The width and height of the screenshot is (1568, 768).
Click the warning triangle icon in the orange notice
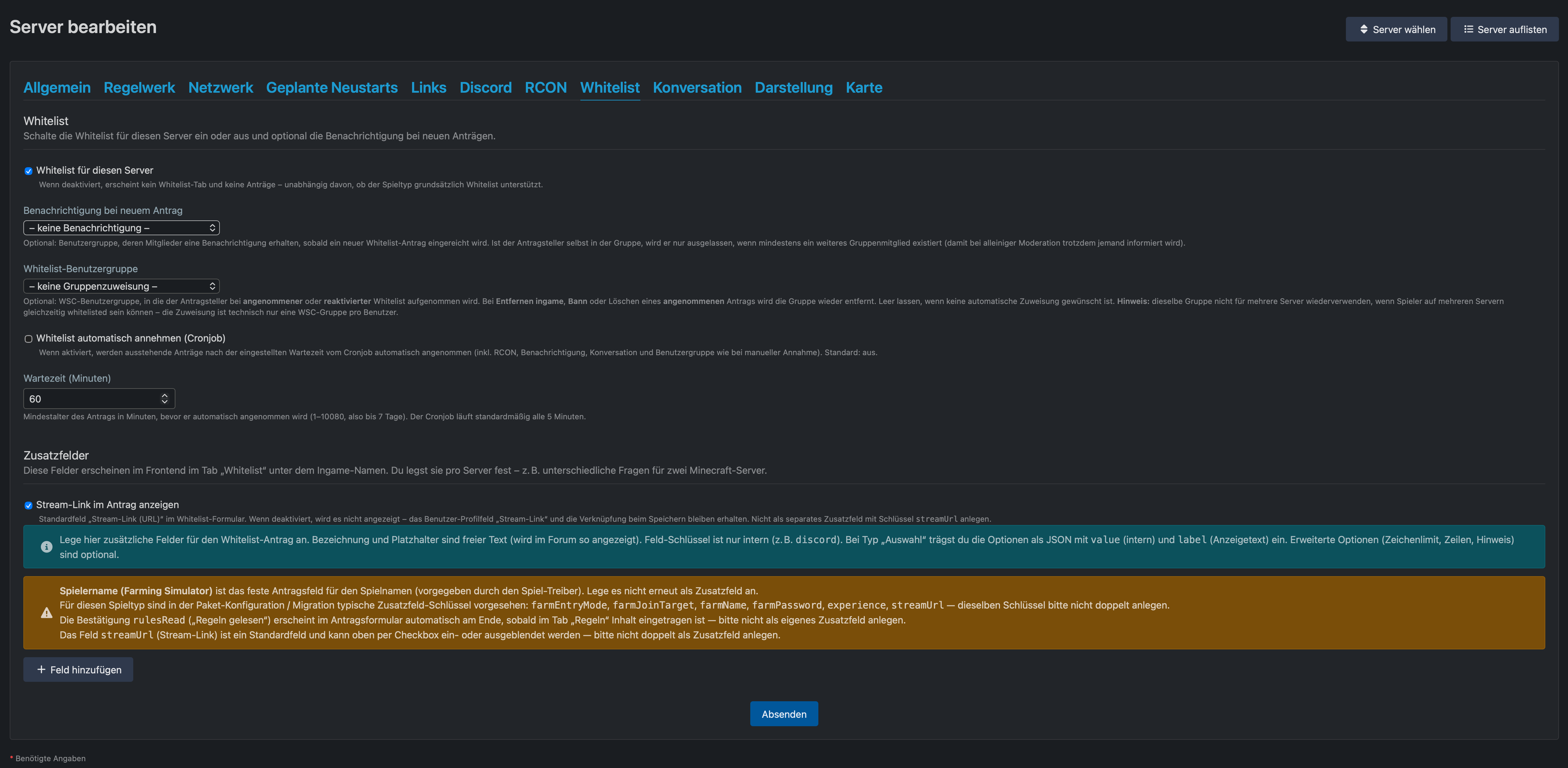[46, 613]
